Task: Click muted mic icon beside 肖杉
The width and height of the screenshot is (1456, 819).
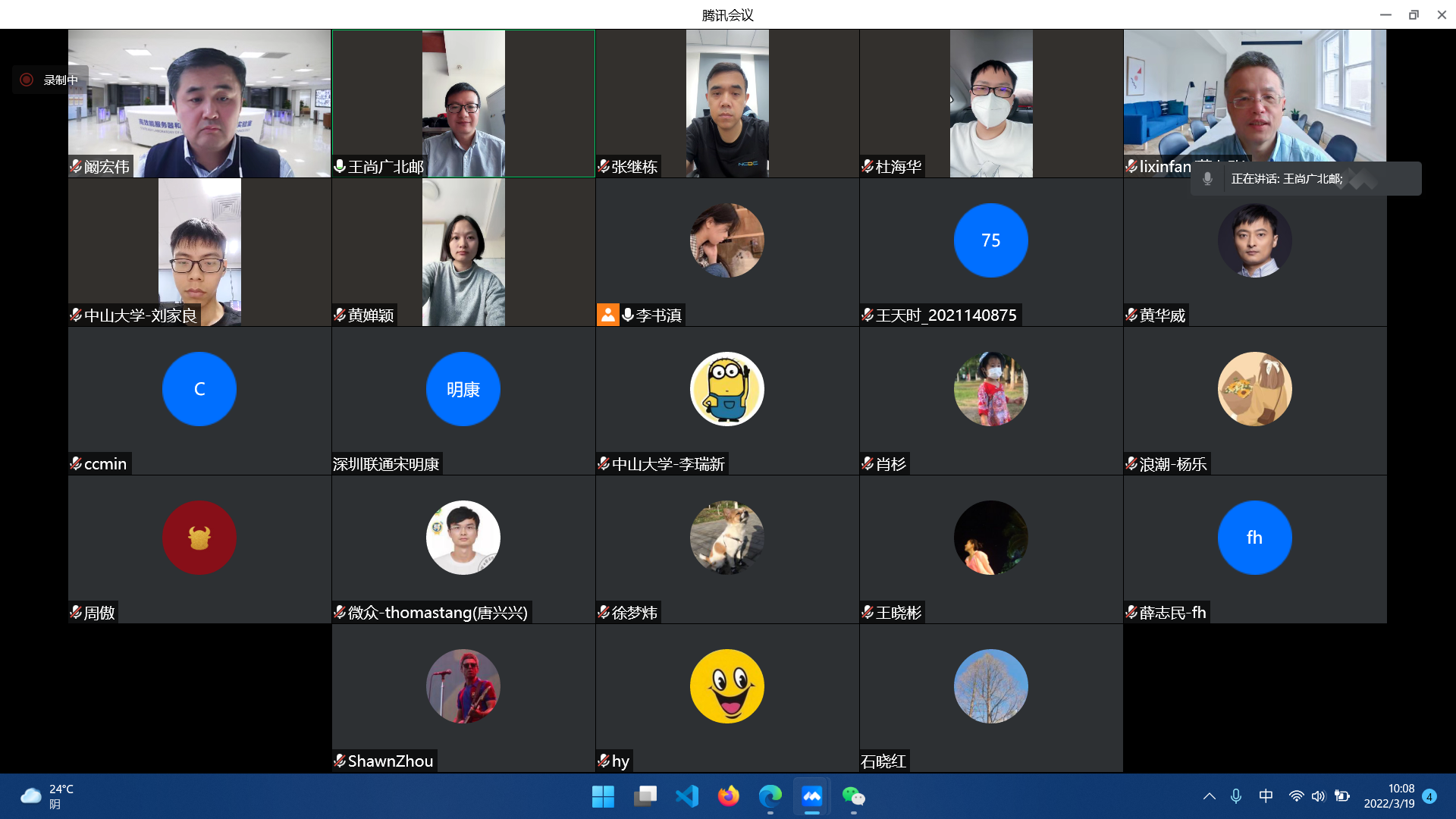Action: pos(868,463)
